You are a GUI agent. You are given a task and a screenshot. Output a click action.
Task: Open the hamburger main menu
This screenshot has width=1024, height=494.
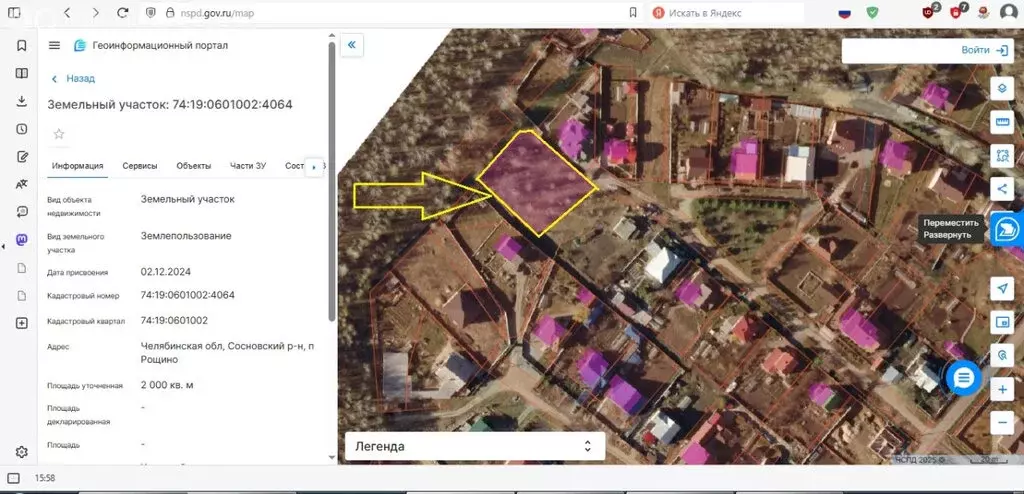(54, 46)
